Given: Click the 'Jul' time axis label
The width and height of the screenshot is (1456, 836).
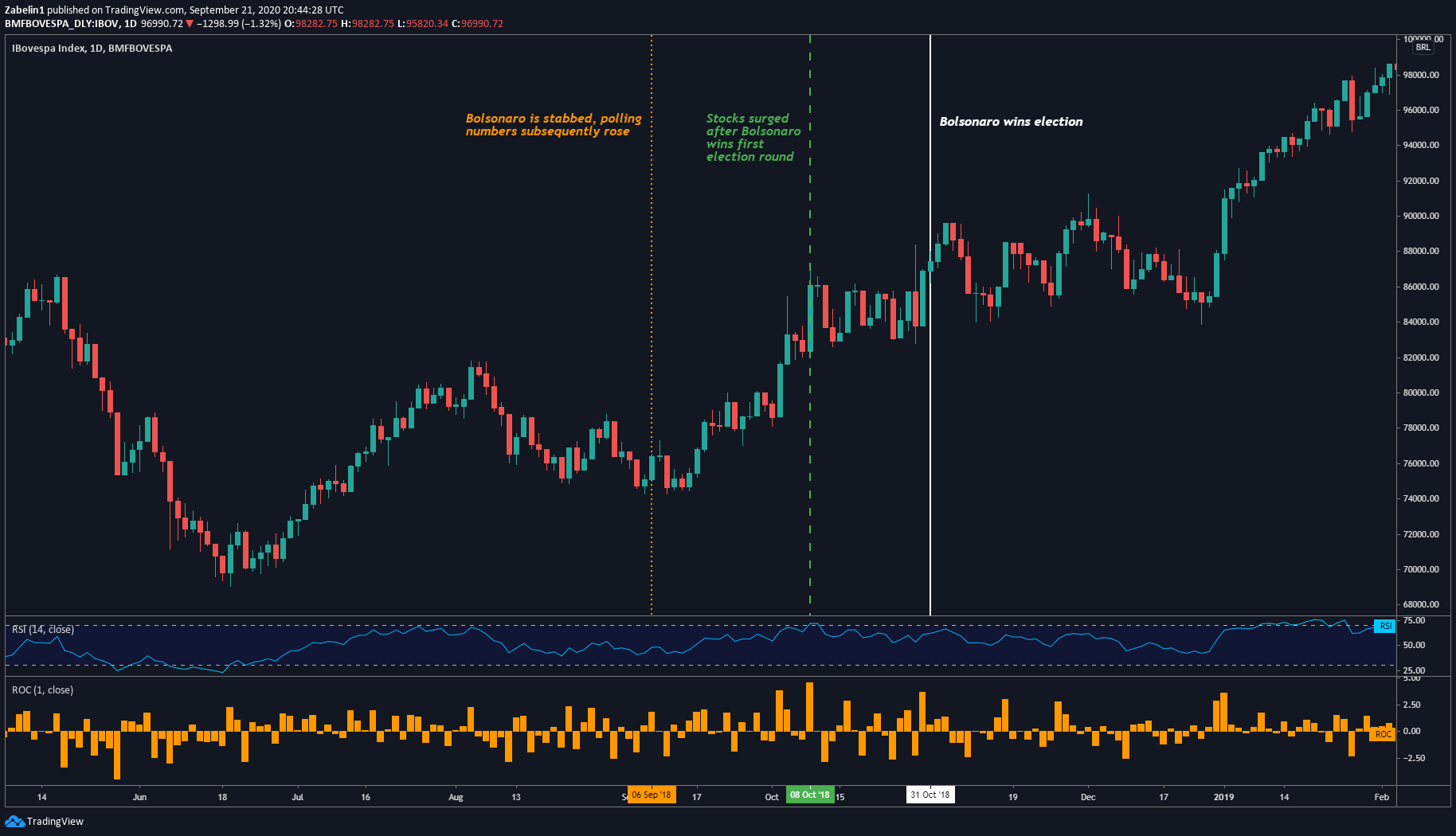Looking at the screenshot, I should click(298, 797).
